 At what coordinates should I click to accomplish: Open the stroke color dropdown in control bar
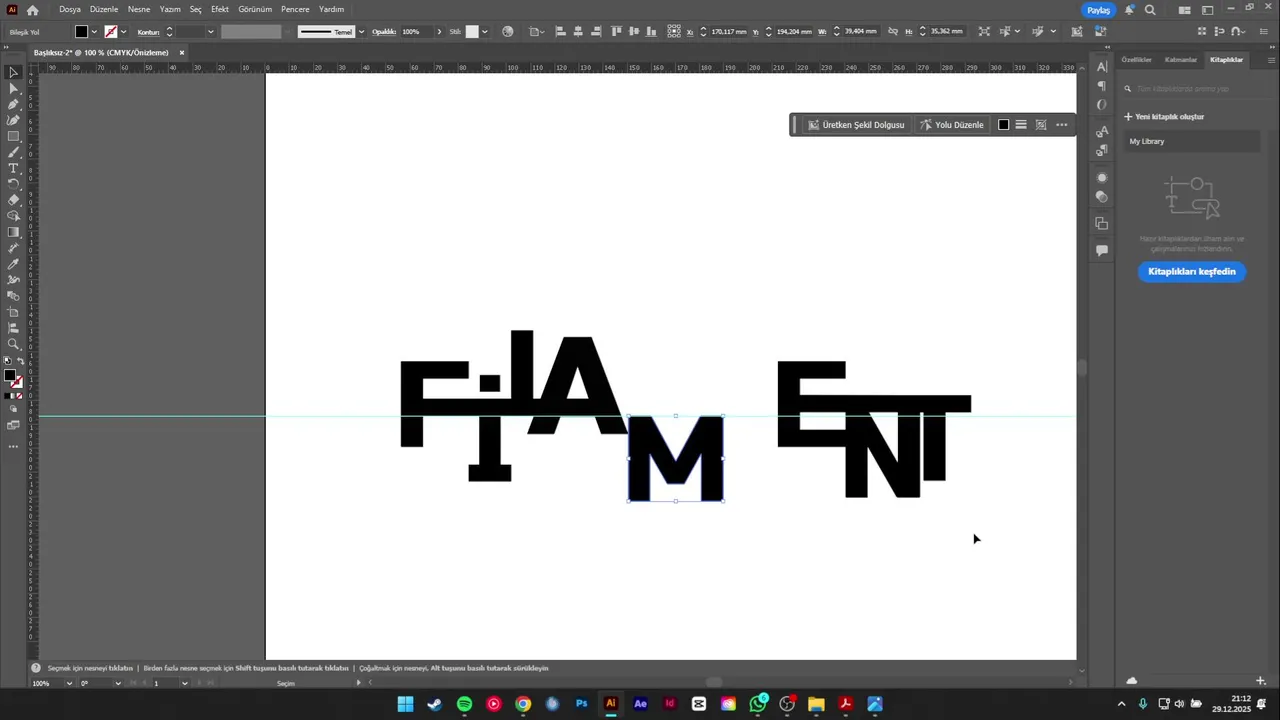123,32
